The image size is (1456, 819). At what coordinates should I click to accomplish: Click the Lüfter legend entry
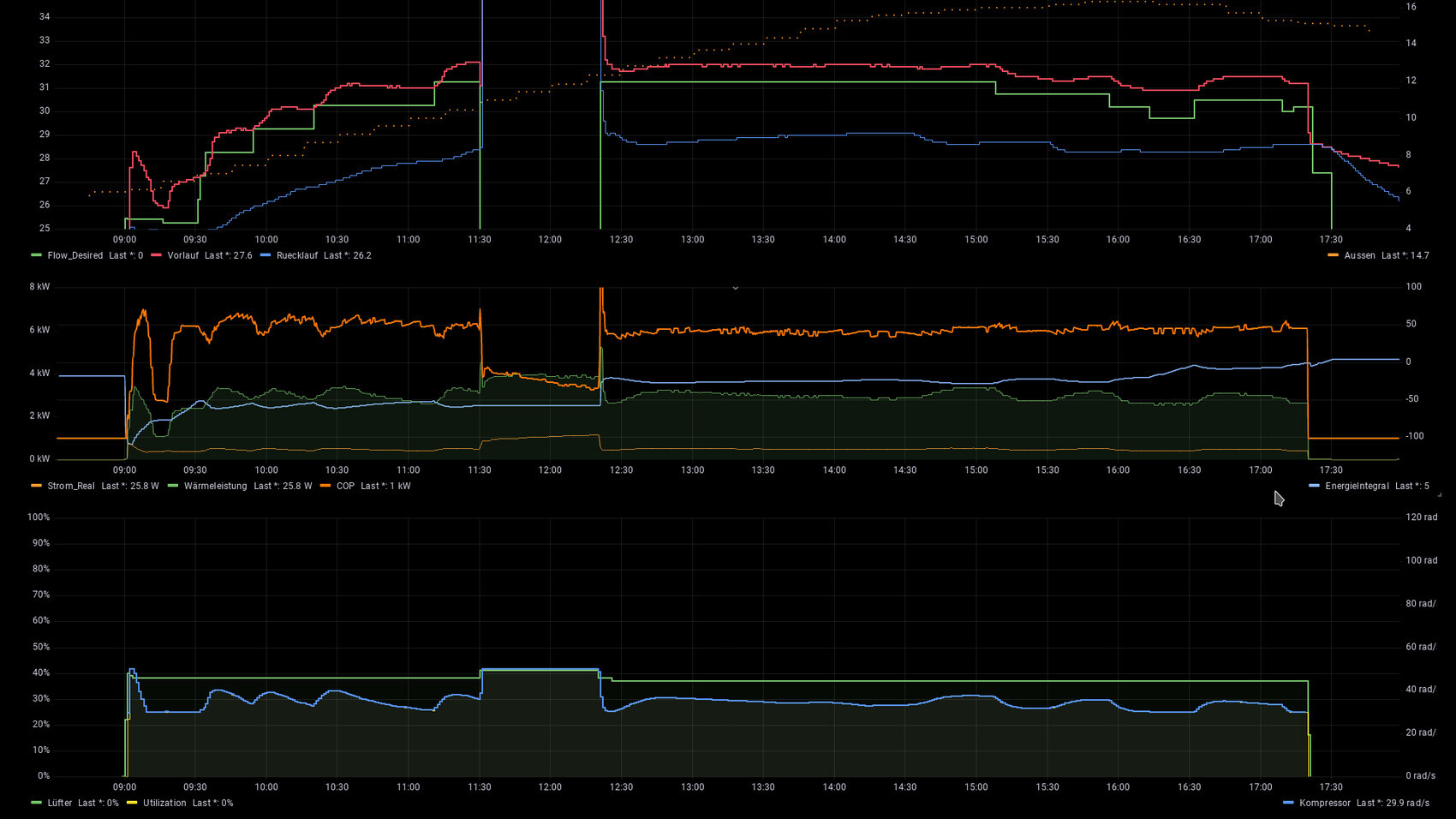tap(60, 803)
